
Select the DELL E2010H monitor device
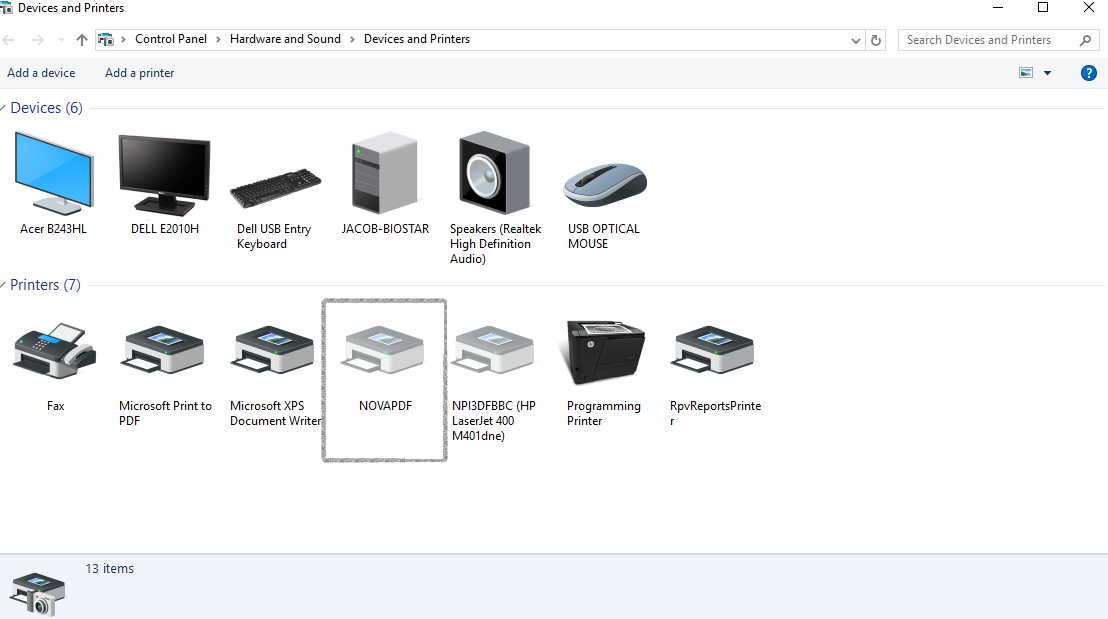[x=164, y=176]
